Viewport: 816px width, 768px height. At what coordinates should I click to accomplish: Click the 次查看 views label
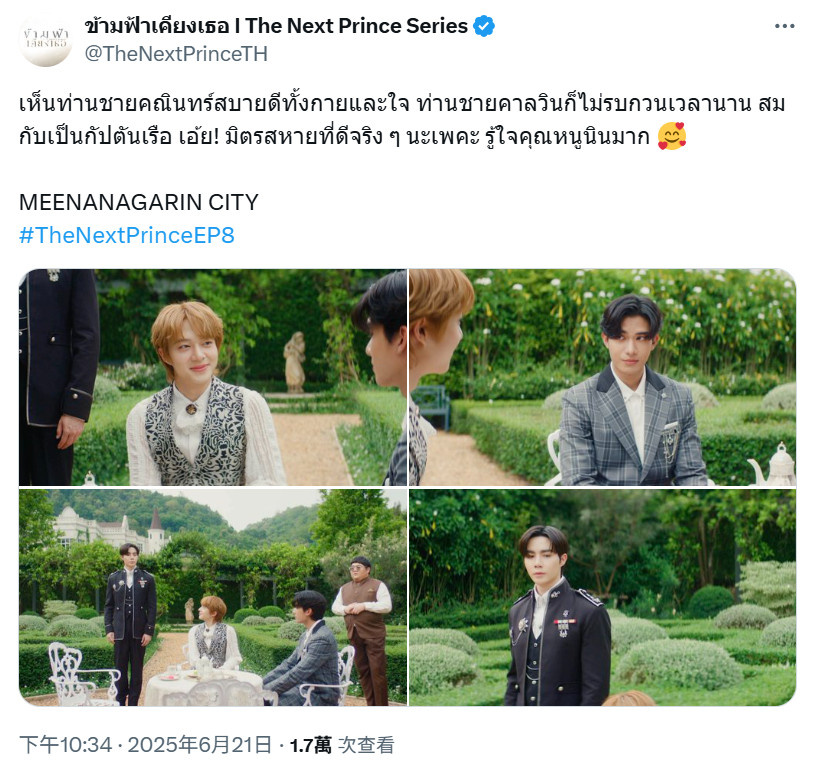point(366,745)
